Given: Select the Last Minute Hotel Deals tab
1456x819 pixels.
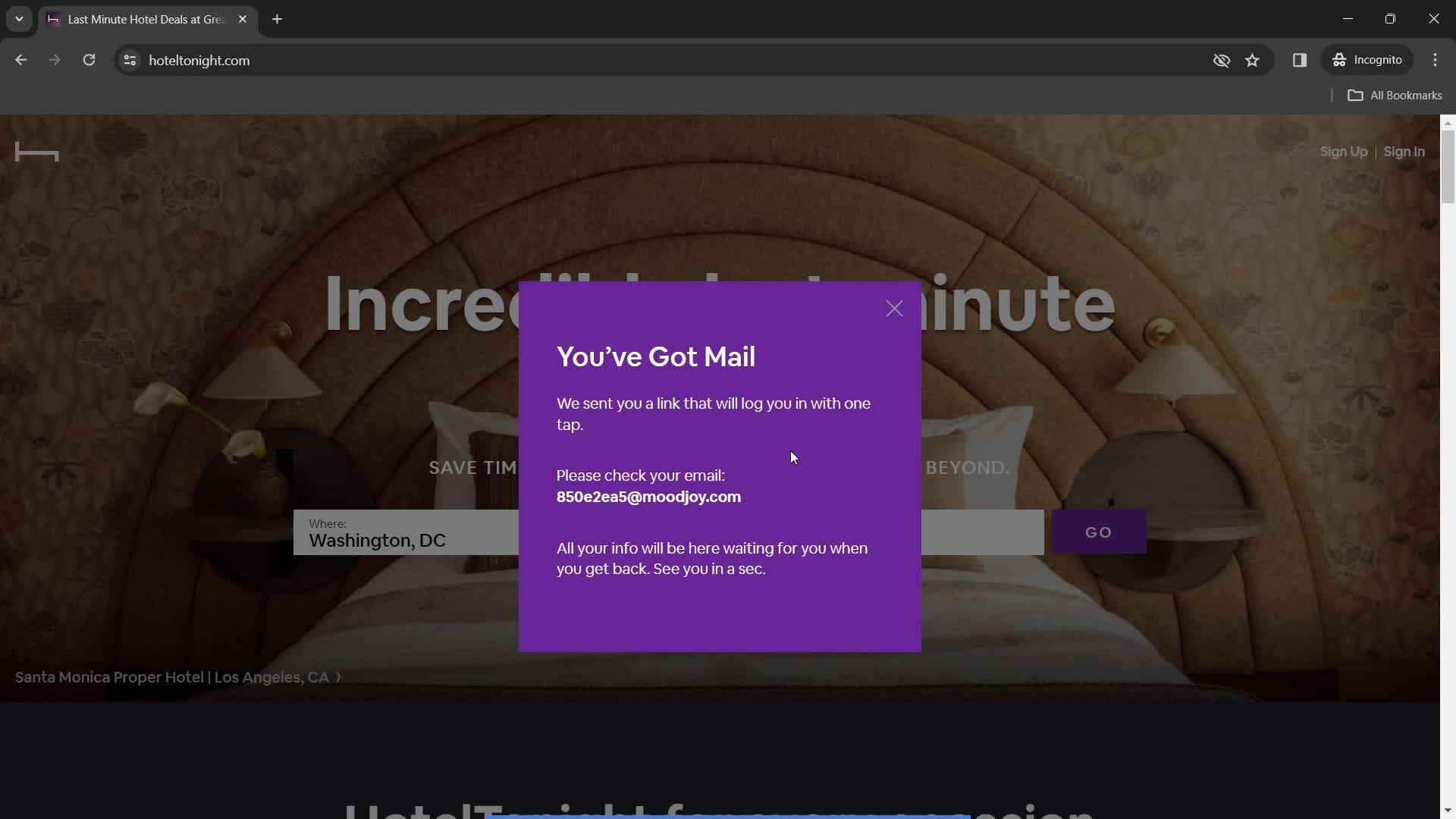Looking at the screenshot, I should tap(146, 20).
